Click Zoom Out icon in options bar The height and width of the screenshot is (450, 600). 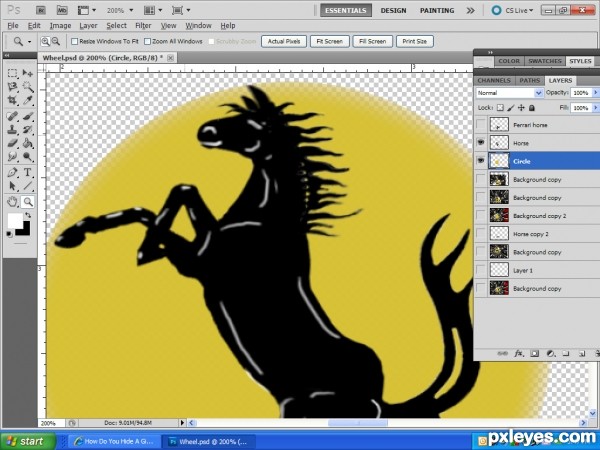[56, 41]
